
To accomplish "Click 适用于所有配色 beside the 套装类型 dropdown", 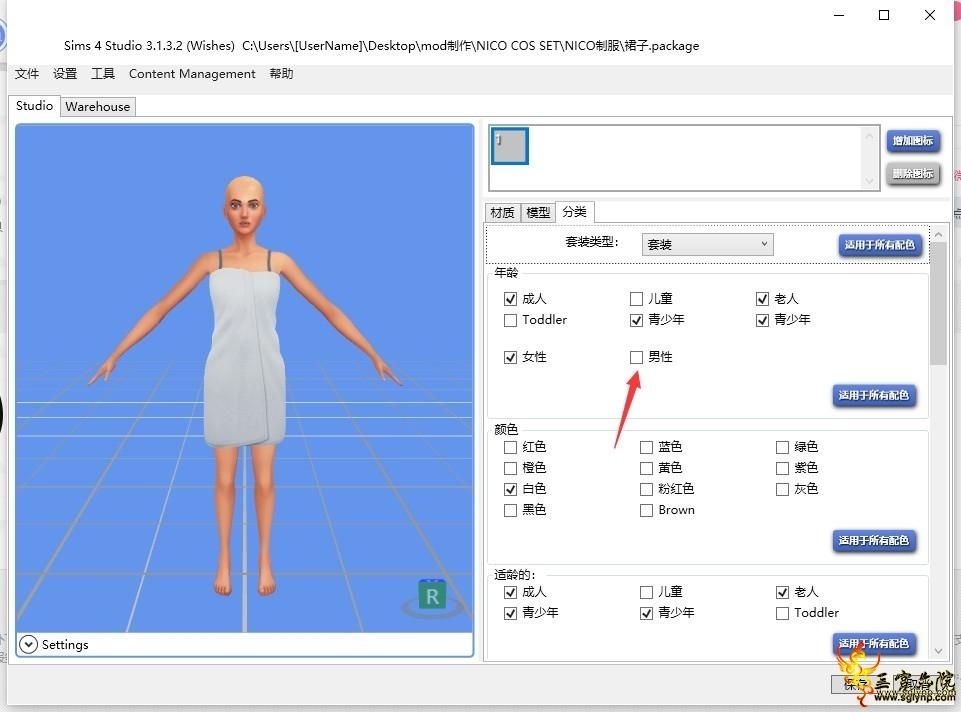I will [879, 245].
